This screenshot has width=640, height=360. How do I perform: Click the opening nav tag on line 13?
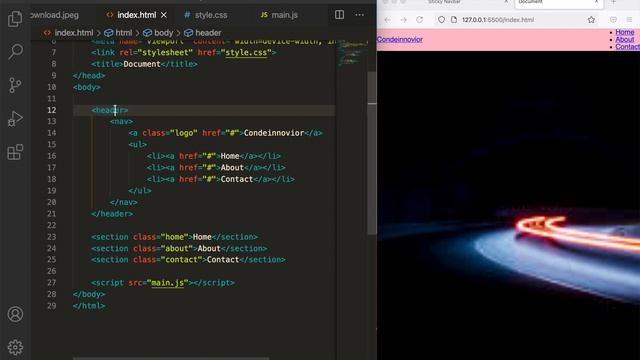121,122
